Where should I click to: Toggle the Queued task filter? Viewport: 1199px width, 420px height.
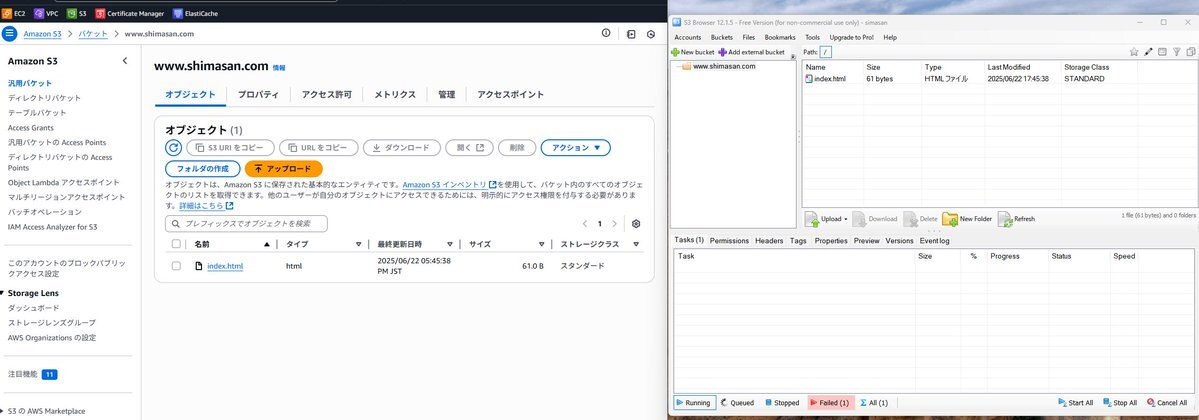[737, 402]
